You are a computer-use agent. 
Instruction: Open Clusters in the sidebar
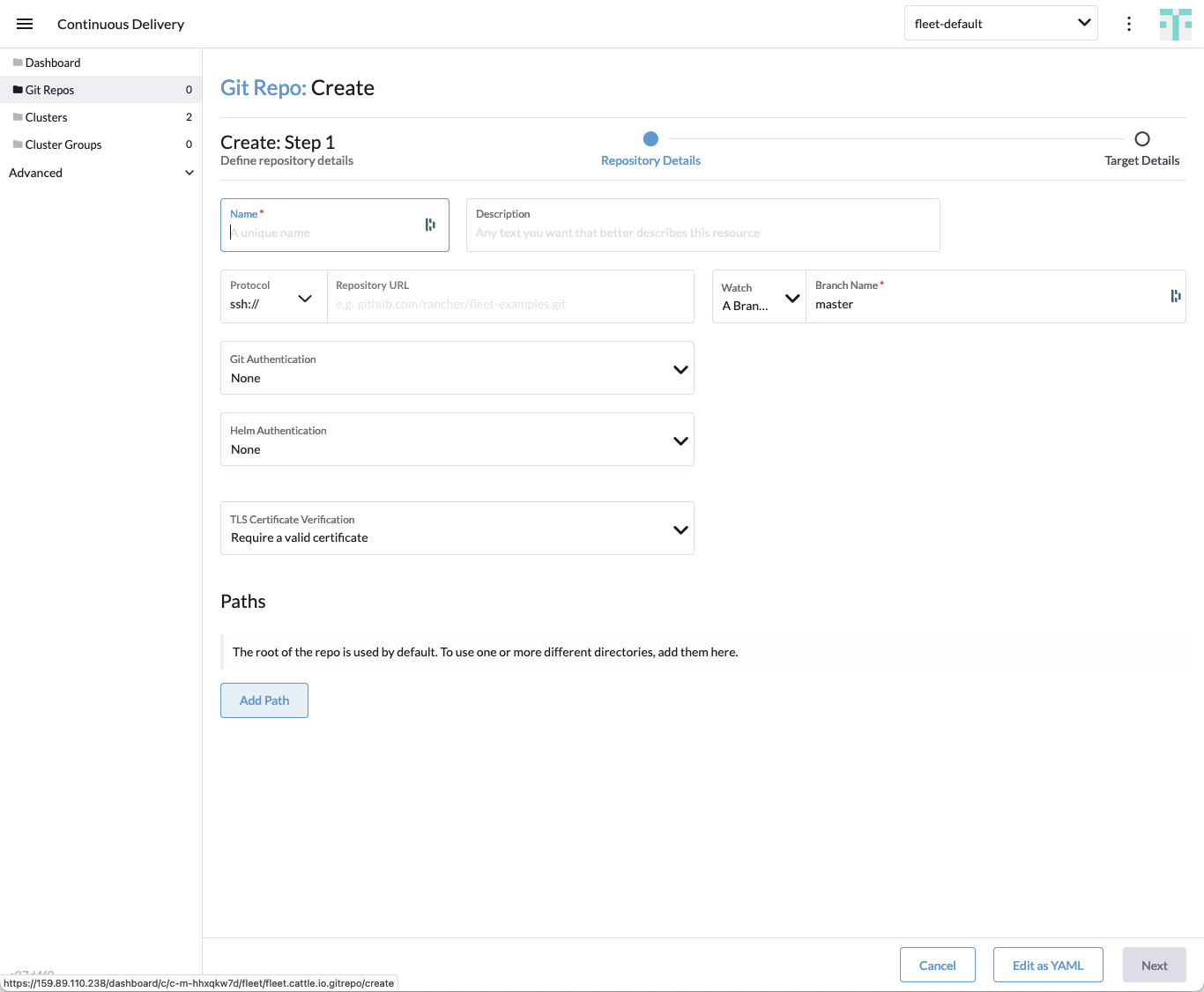(x=101, y=117)
